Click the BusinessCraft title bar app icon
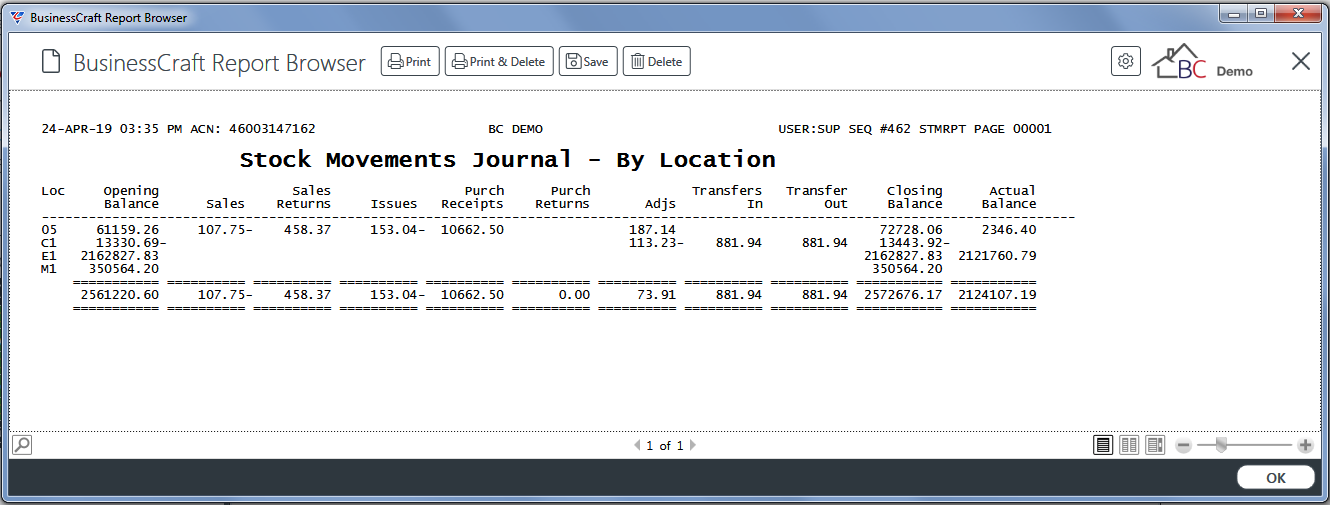Image resolution: width=1330 pixels, height=505 pixels. (x=17, y=17)
